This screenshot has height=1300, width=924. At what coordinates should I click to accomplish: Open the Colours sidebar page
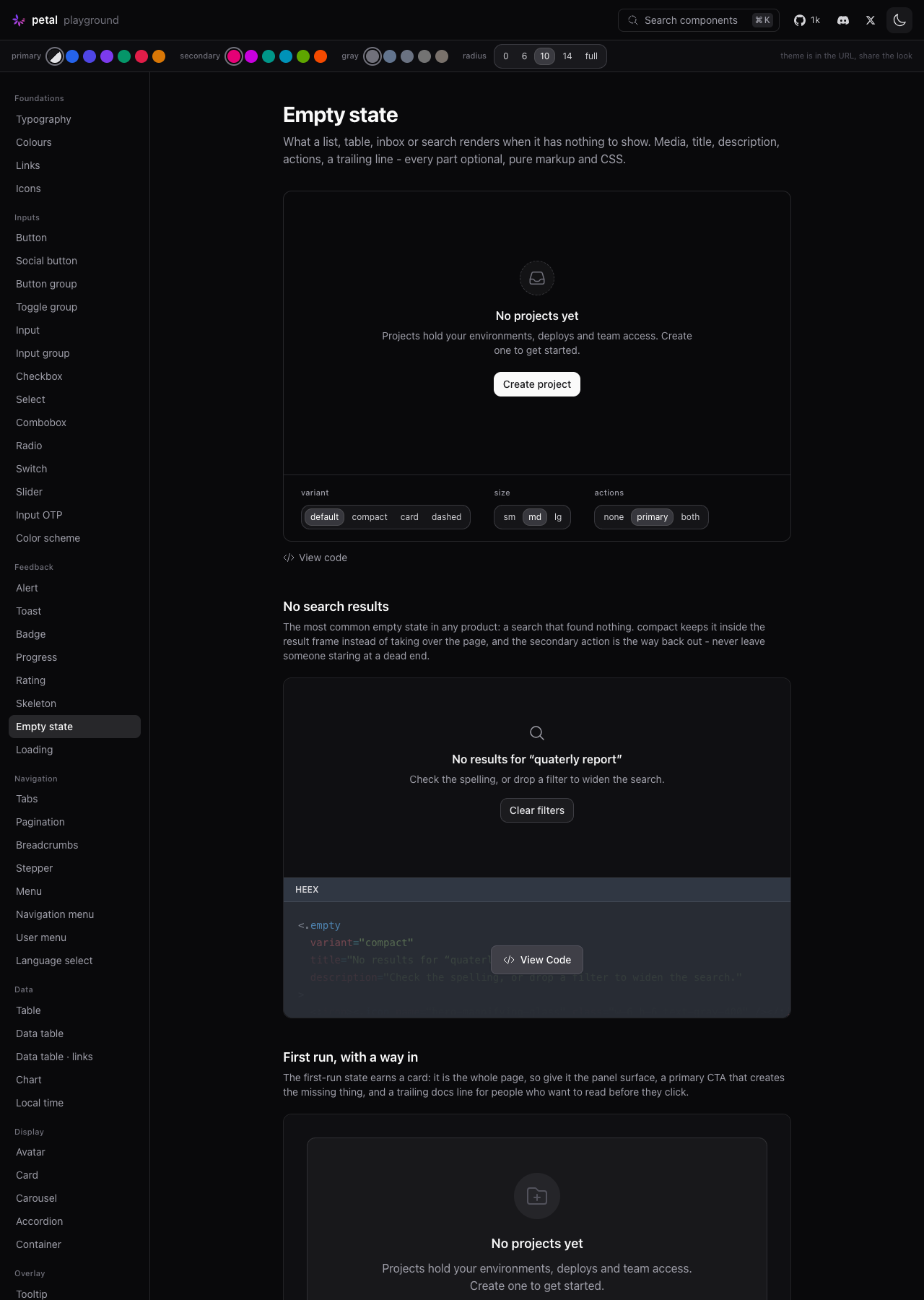coord(74,142)
